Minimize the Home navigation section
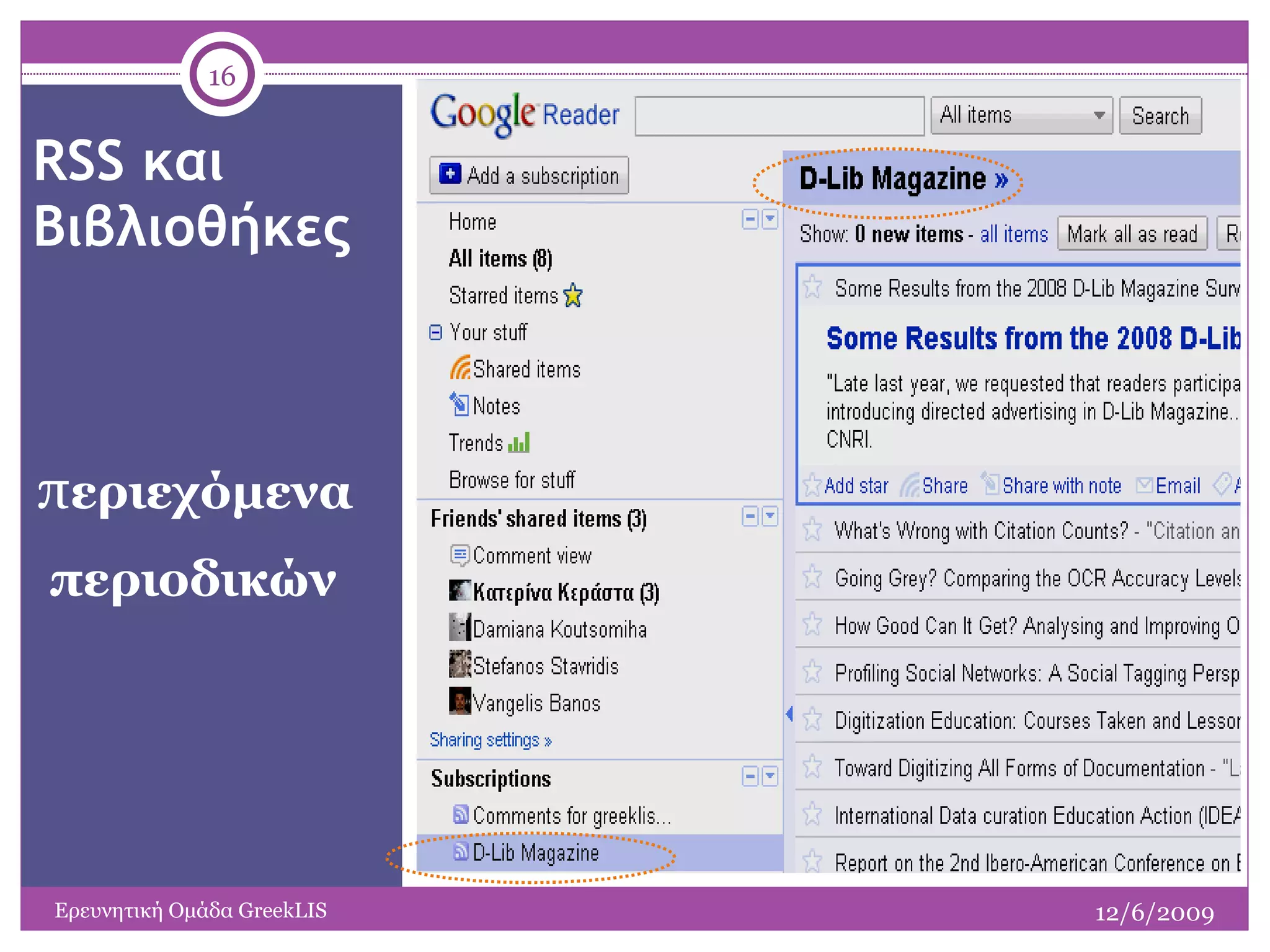The height and width of the screenshot is (952, 1270). (x=750, y=219)
